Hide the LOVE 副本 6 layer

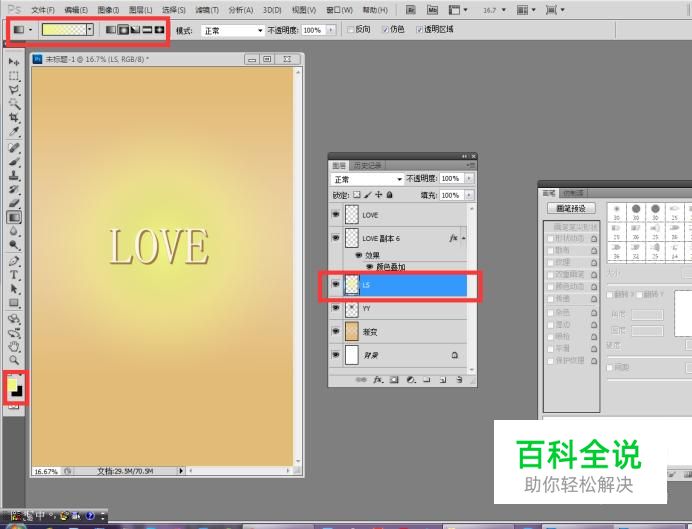pos(335,238)
